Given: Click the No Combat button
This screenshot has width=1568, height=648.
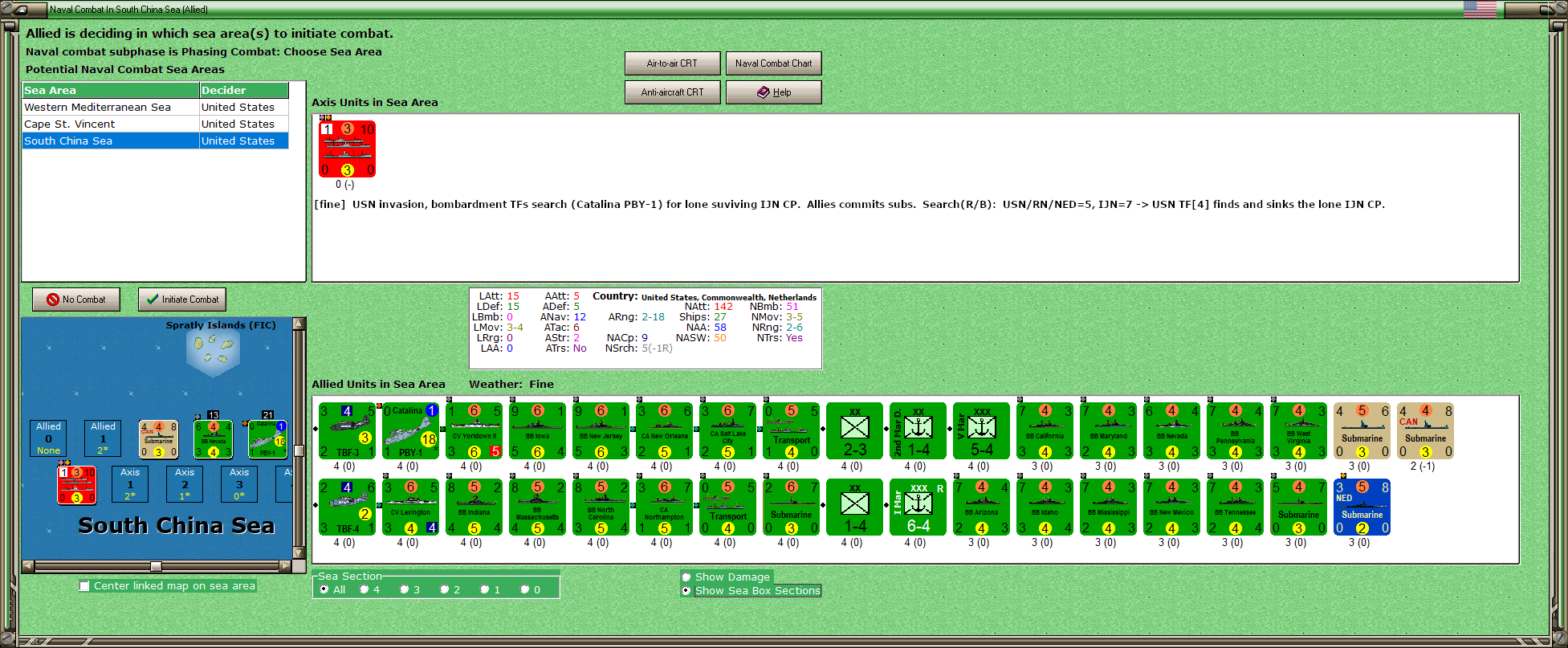Looking at the screenshot, I should tap(76, 300).
